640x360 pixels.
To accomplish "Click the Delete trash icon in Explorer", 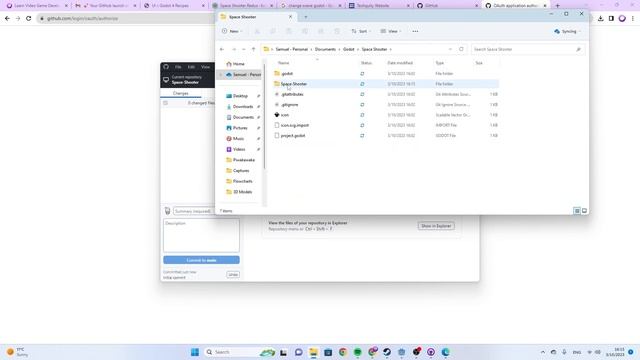I will pos(337,31).
